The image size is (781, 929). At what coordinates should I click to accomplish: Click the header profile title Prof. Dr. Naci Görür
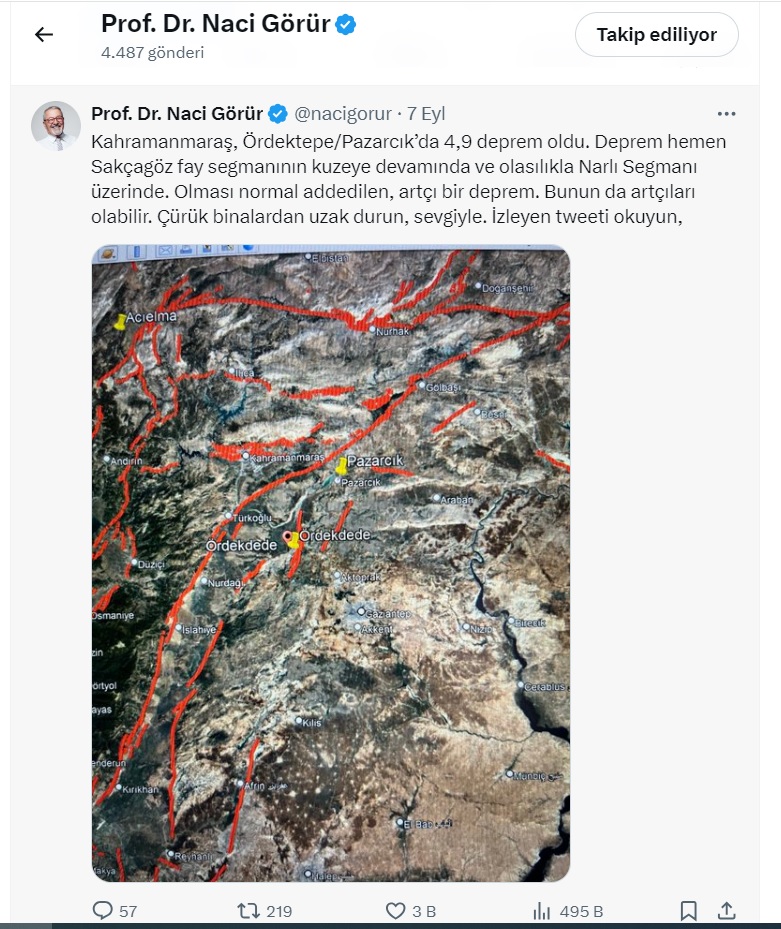pos(216,24)
